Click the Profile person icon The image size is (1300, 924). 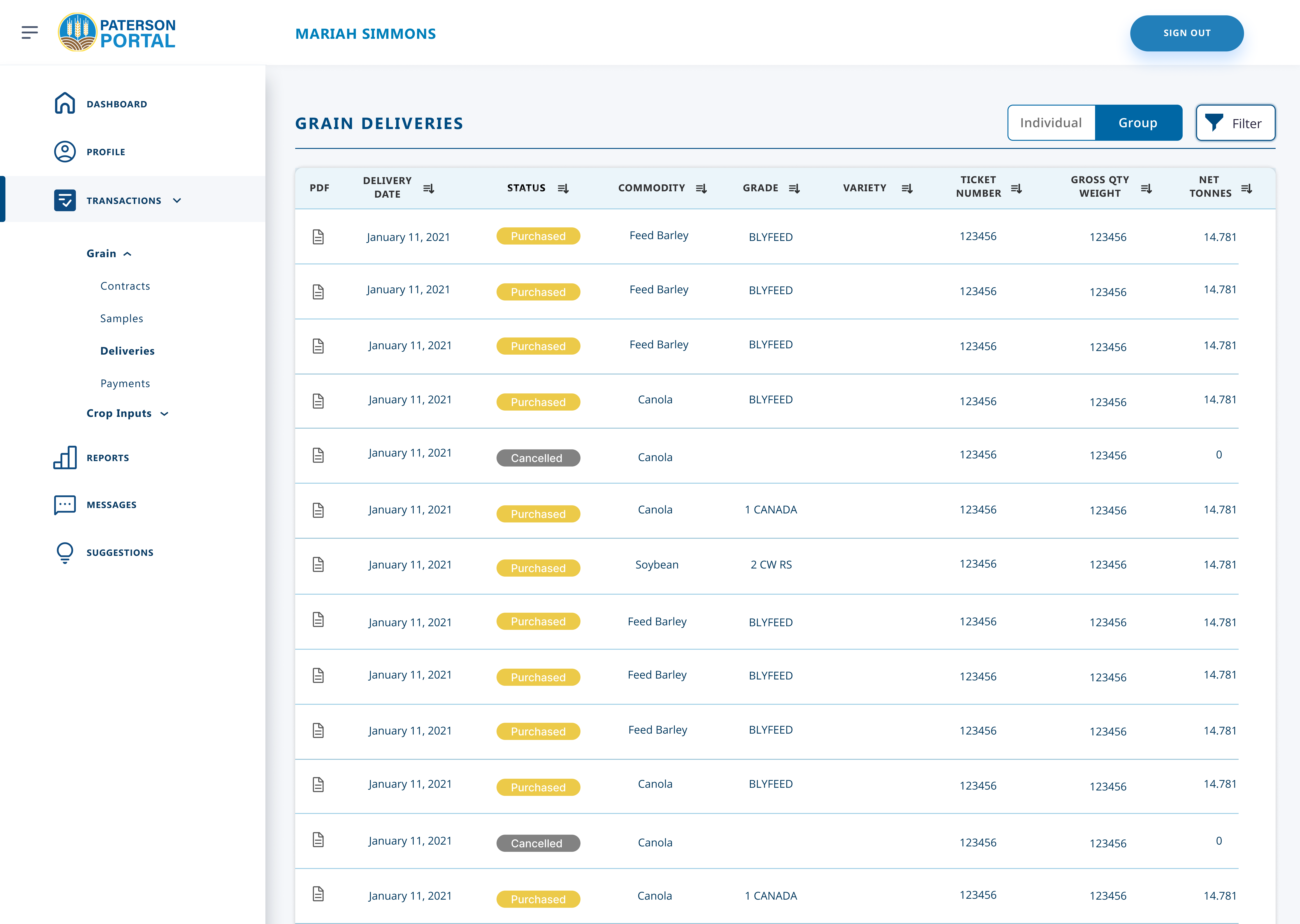click(65, 152)
